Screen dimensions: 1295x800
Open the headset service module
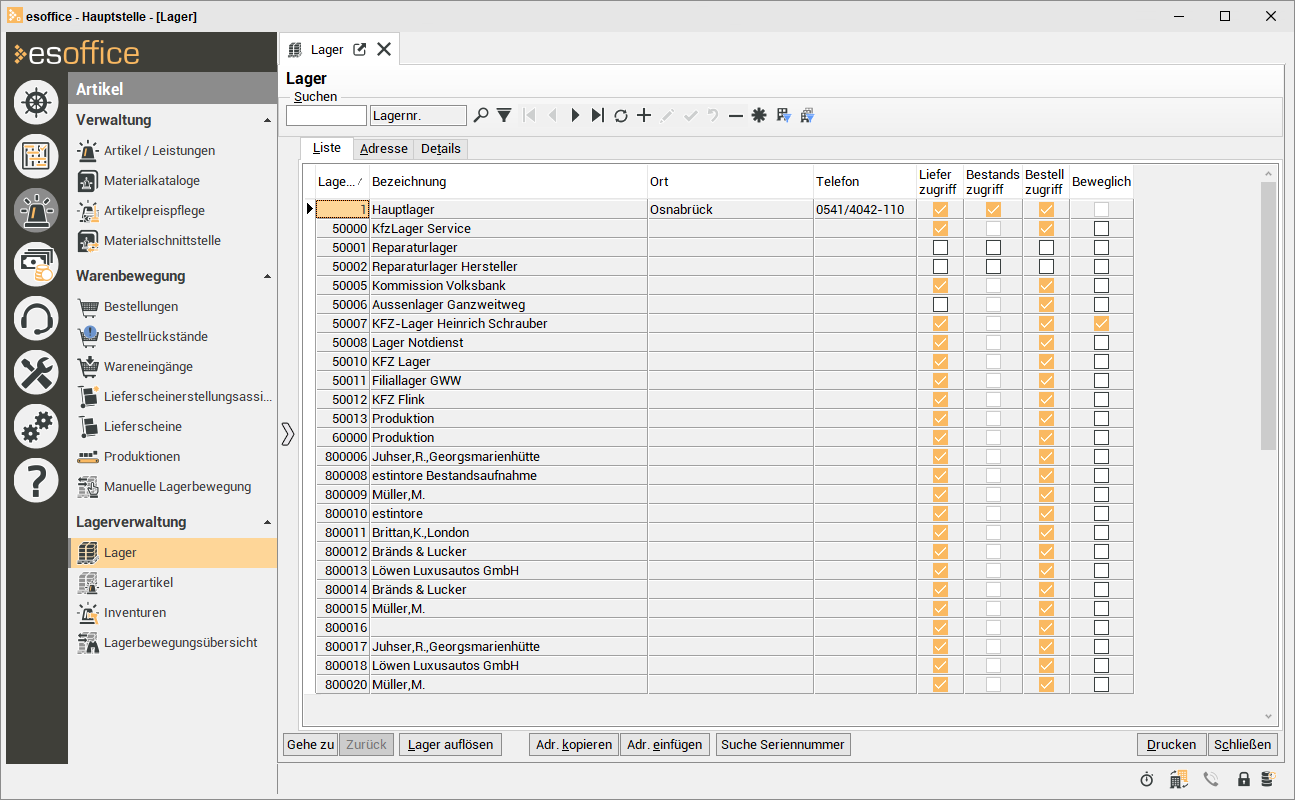click(36, 319)
